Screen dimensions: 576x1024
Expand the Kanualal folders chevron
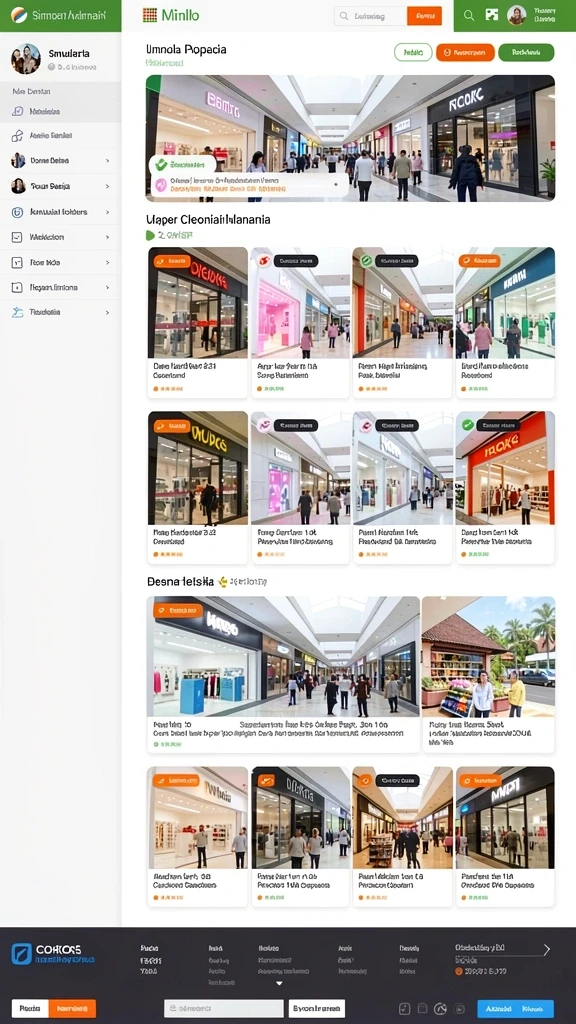pyautogui.click(x=108, y=212)
